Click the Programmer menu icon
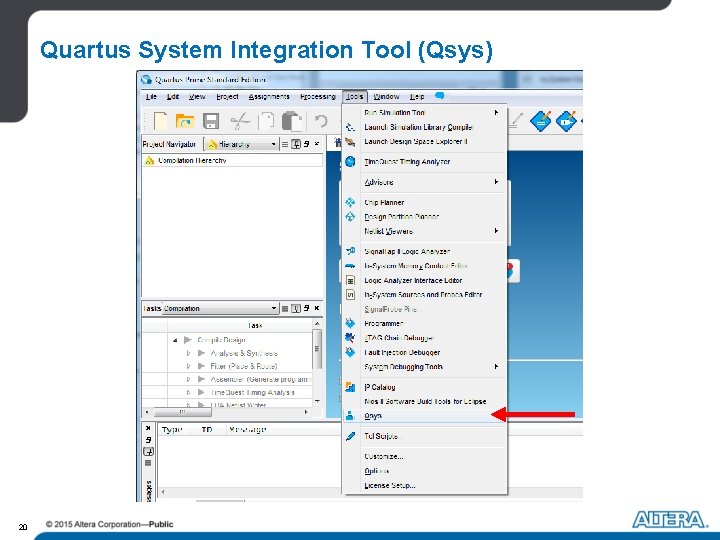Screen dimensions: 720x540 350,323
